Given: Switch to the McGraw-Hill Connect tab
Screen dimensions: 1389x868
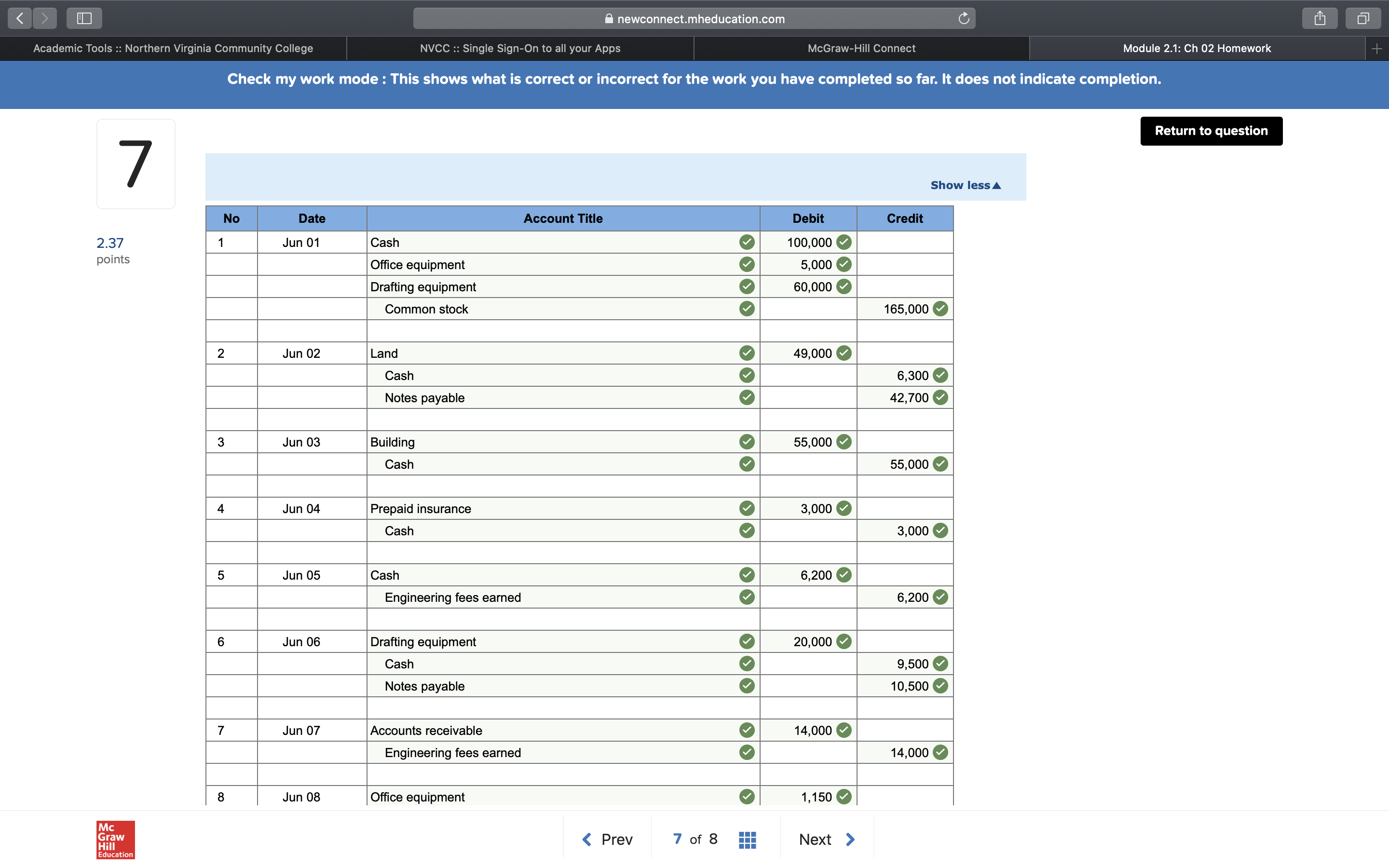Looking at the screenshot, I should click(x=861, y=48).
